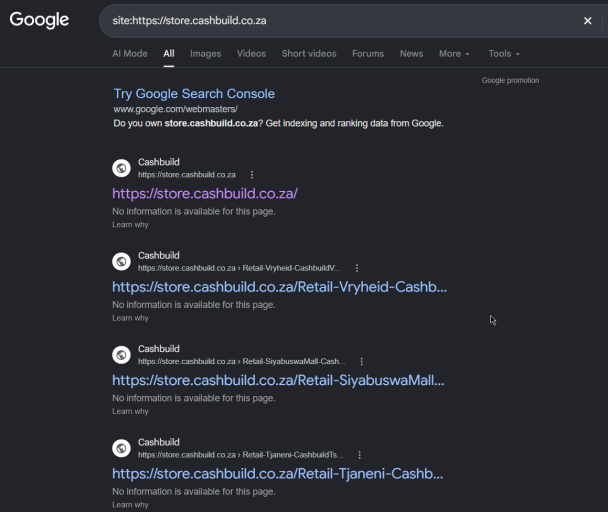Click the breadcrumb URL with Retail-Vryheid-CashbuildV...
608x512 pixels.
click(x=239, y=268)
